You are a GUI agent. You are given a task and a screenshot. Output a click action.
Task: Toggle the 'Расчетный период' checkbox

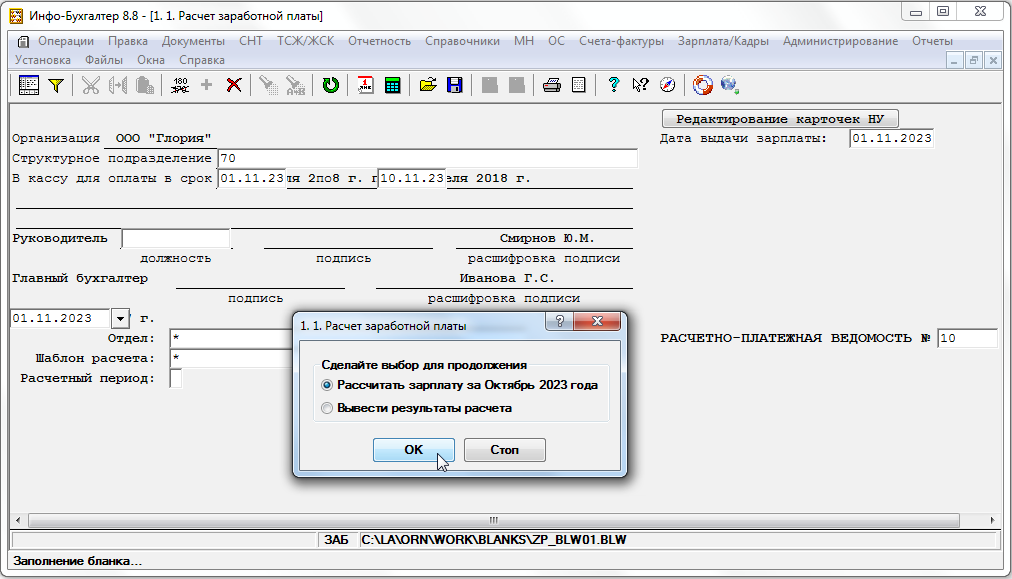pos(176,379)
